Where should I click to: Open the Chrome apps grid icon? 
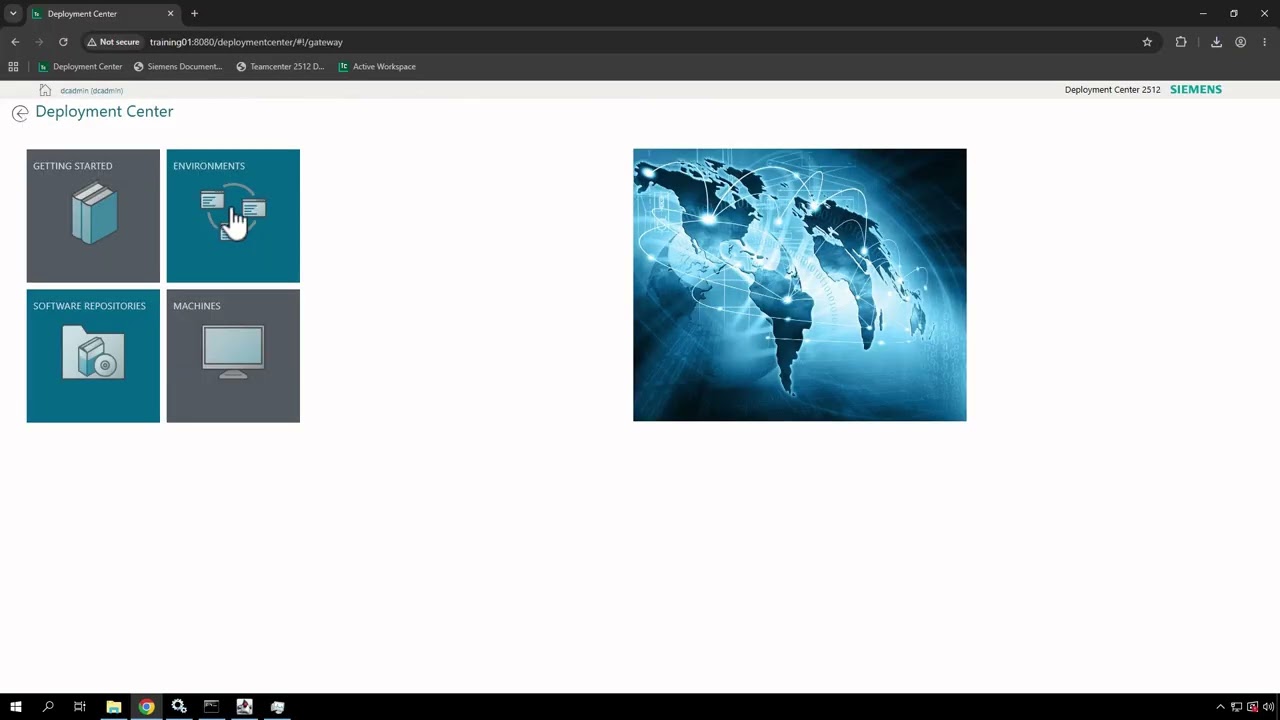[x=13, y=67]
